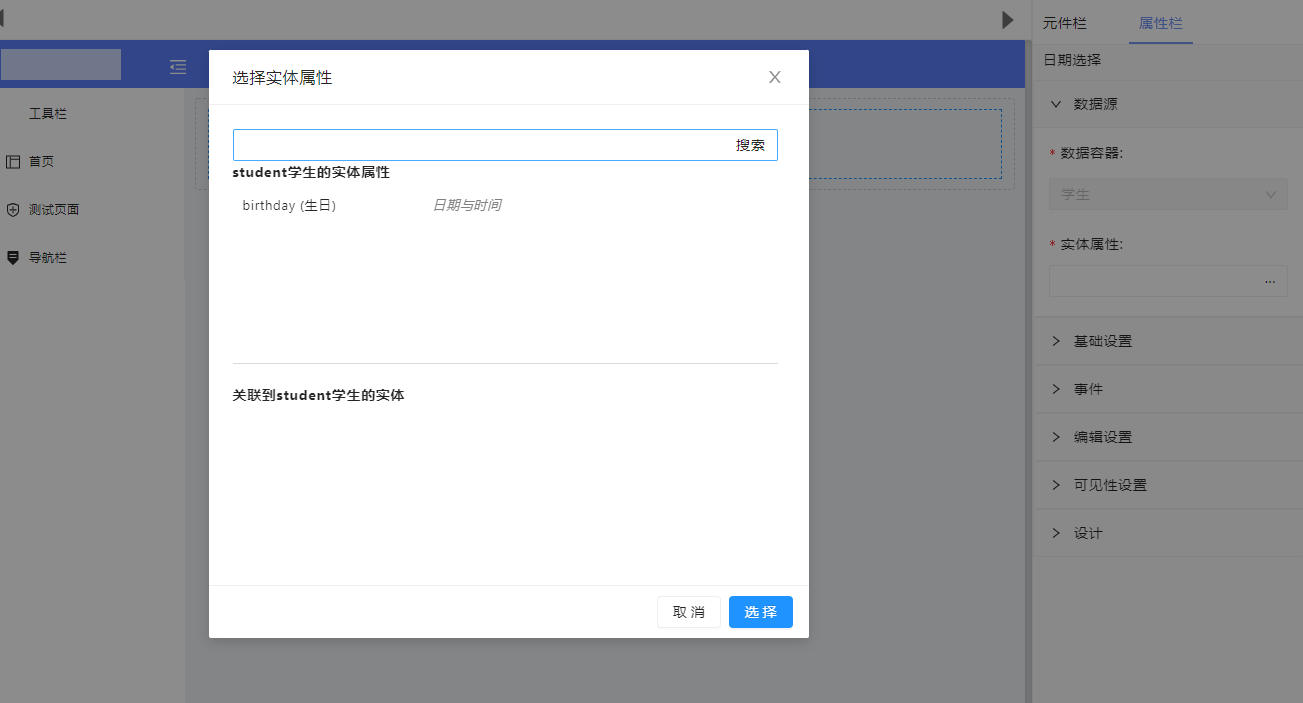Open 首页 from the left sidebar

point(41,161)
